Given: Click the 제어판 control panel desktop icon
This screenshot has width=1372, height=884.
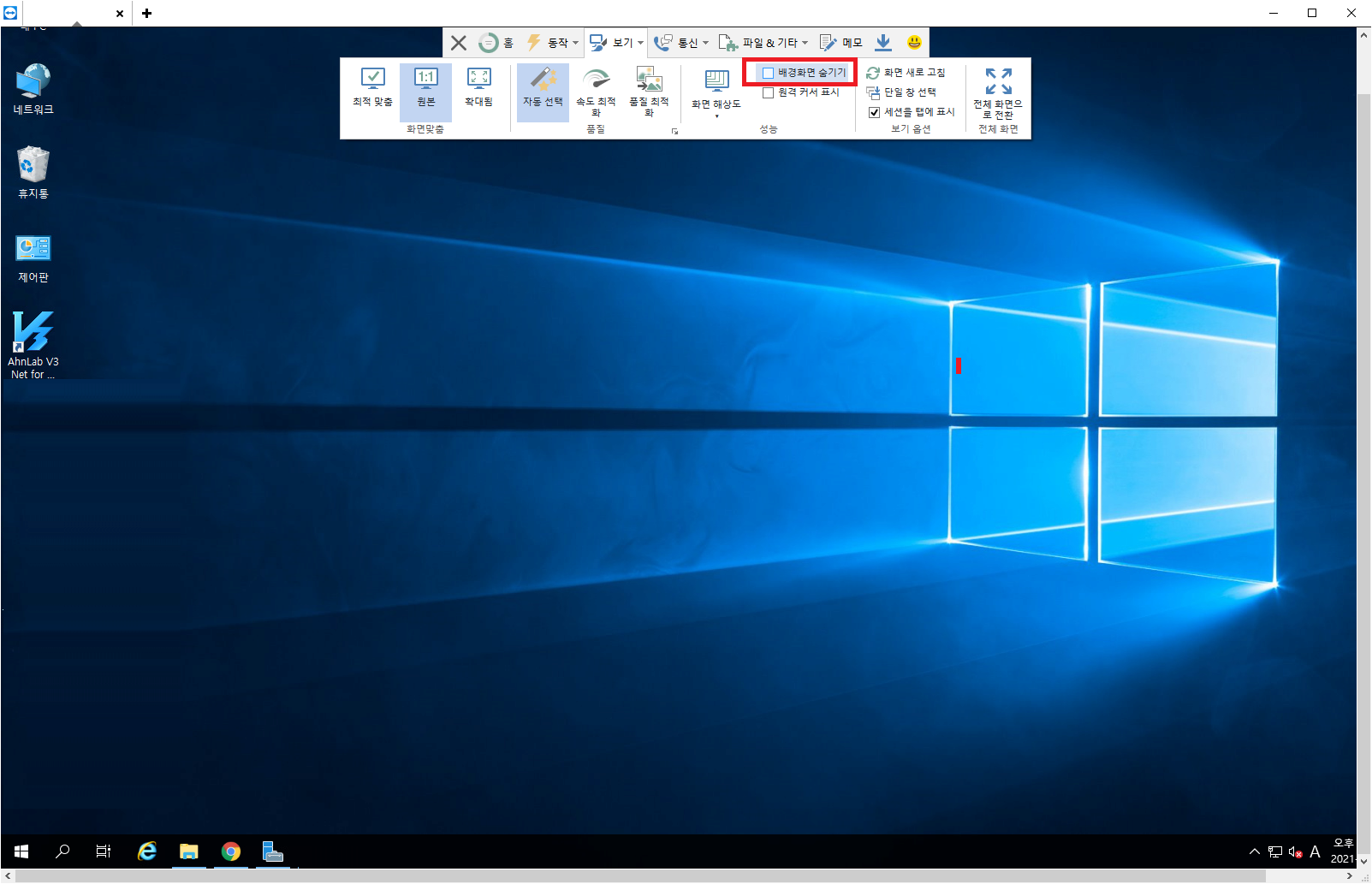Looking at the screenshot, I should [x=33, y=258].
